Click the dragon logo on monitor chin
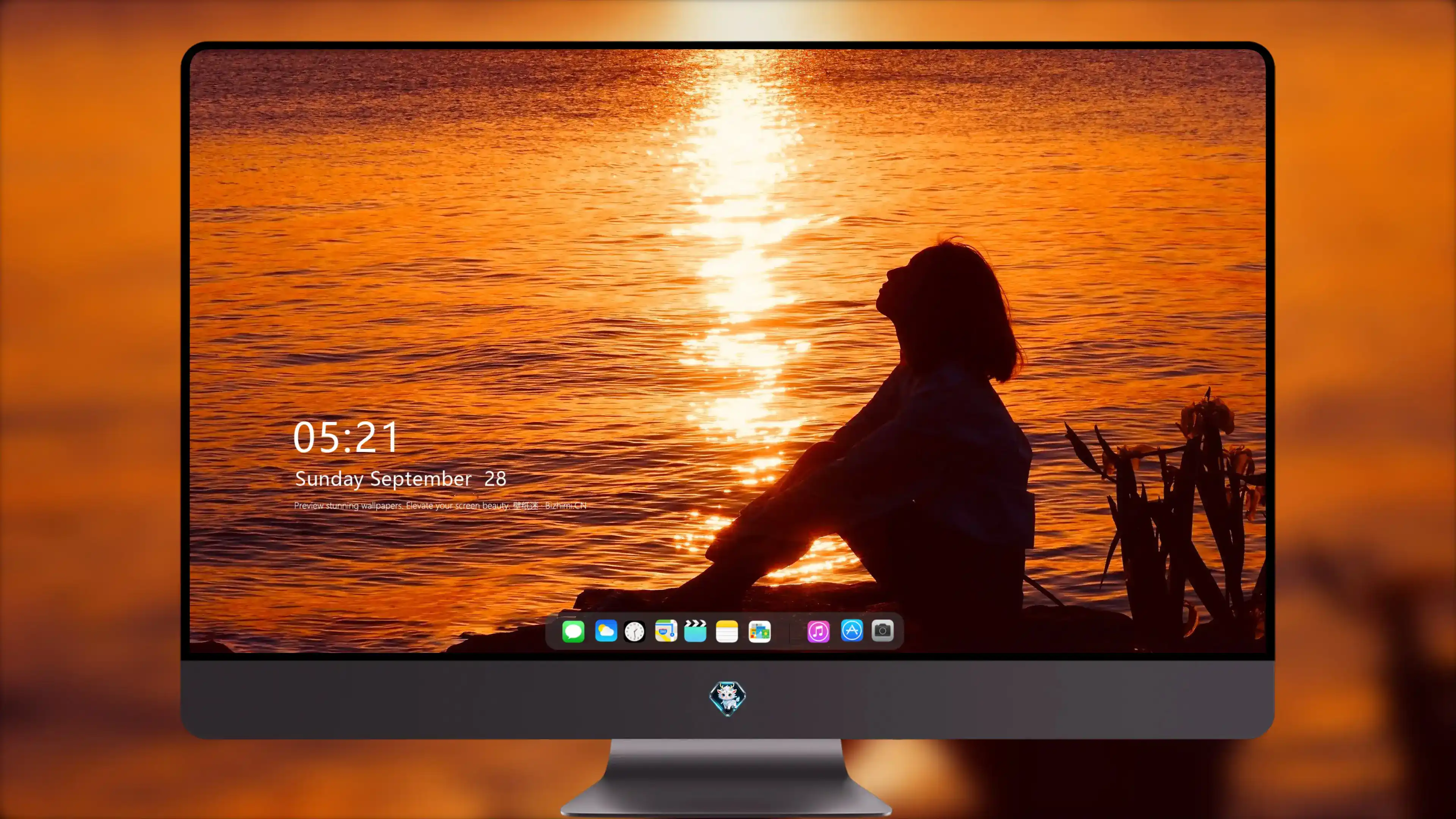 click(728, 698)
